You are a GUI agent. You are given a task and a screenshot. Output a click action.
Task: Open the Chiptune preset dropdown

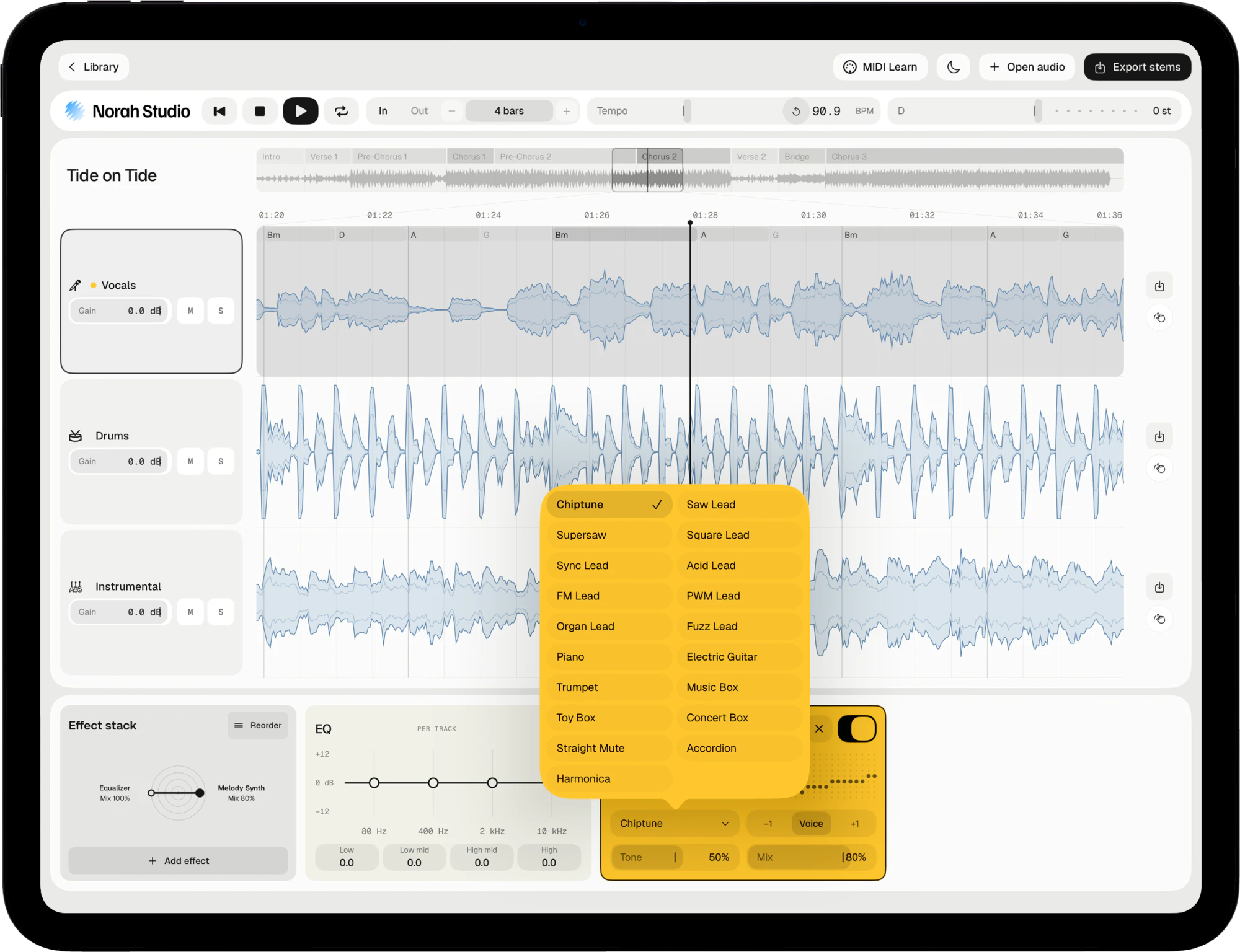(x=675, y=824)
